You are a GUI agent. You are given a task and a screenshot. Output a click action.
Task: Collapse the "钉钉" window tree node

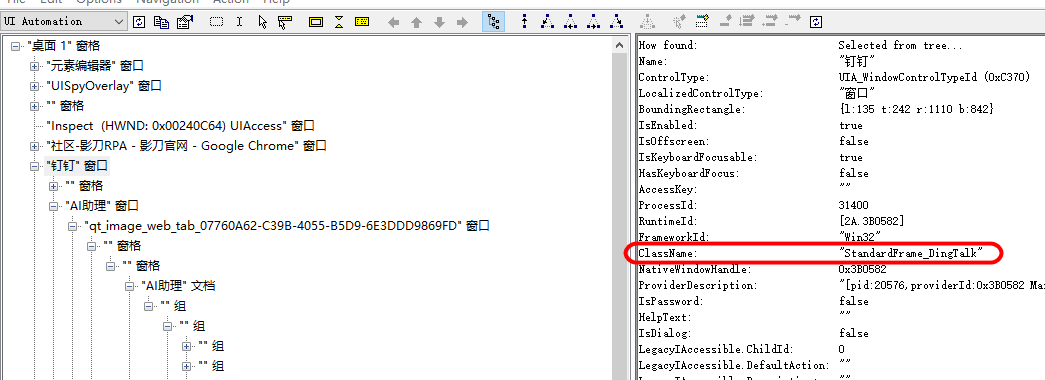(34, 166)
